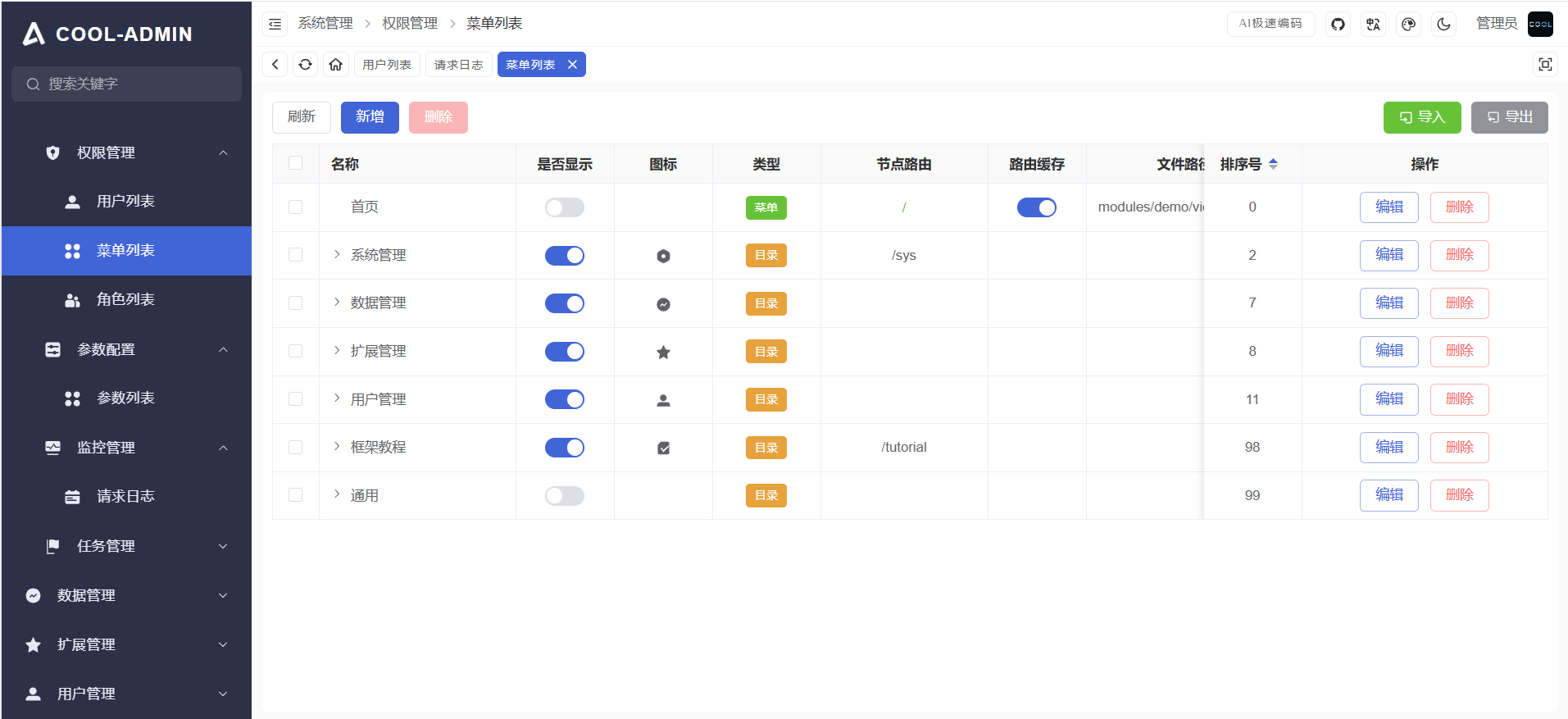Viewport: 1568px width, 719px height.
Task: Enable display toggle for 首页 row
Action: 564,207
